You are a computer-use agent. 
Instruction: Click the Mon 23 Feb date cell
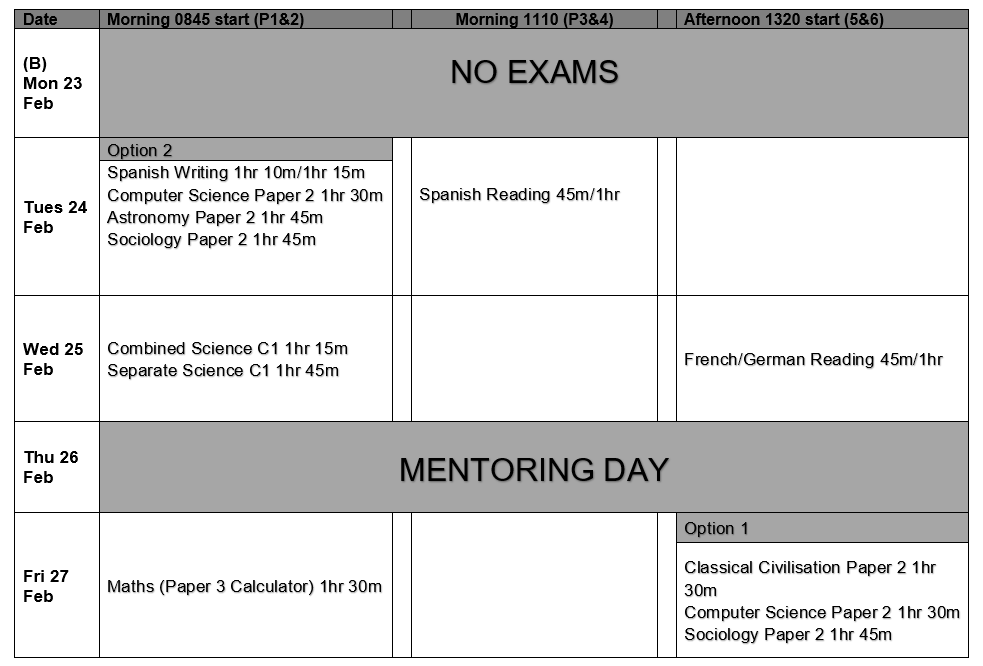tap(53, 83)
